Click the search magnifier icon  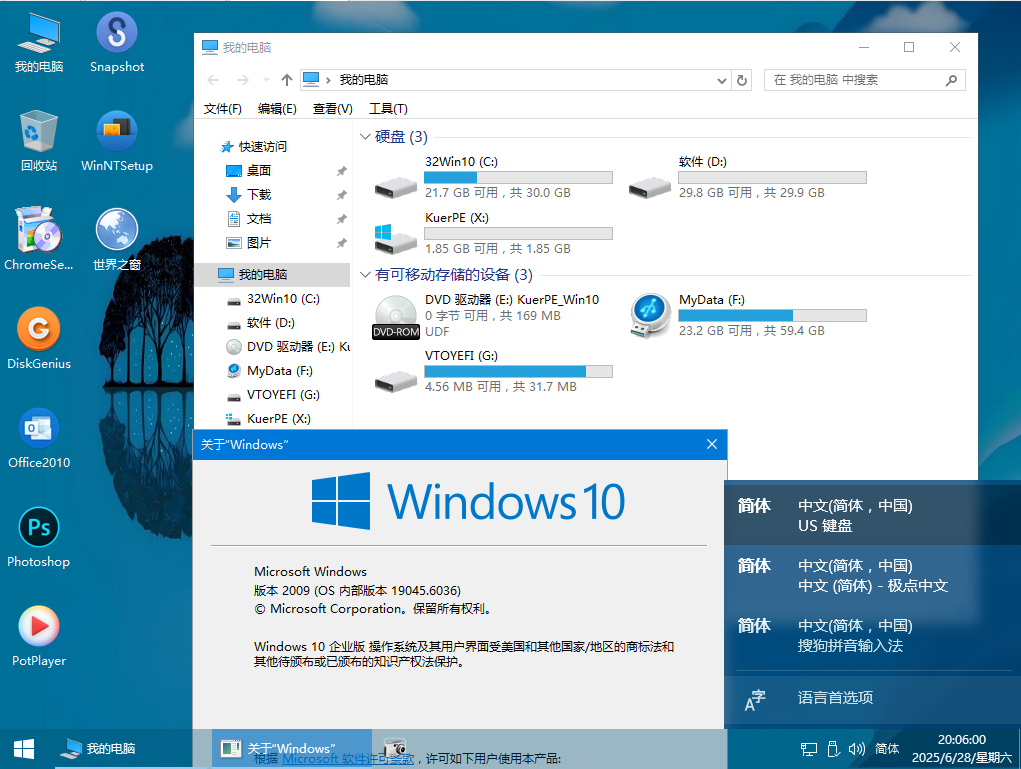click(951, 80)
